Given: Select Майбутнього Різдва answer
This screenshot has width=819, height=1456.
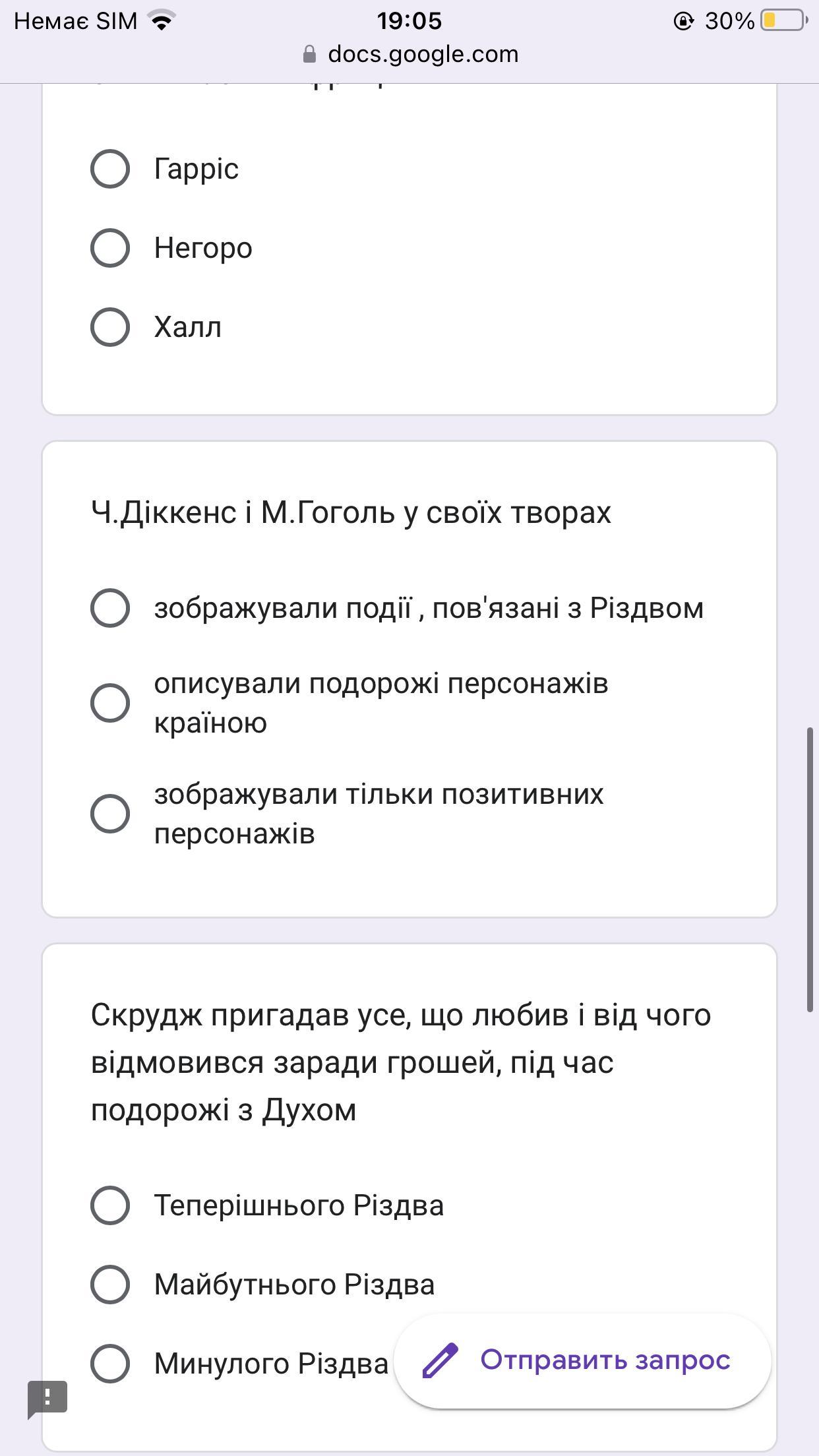Looking at the screenshot, I should click(110, 1285).
